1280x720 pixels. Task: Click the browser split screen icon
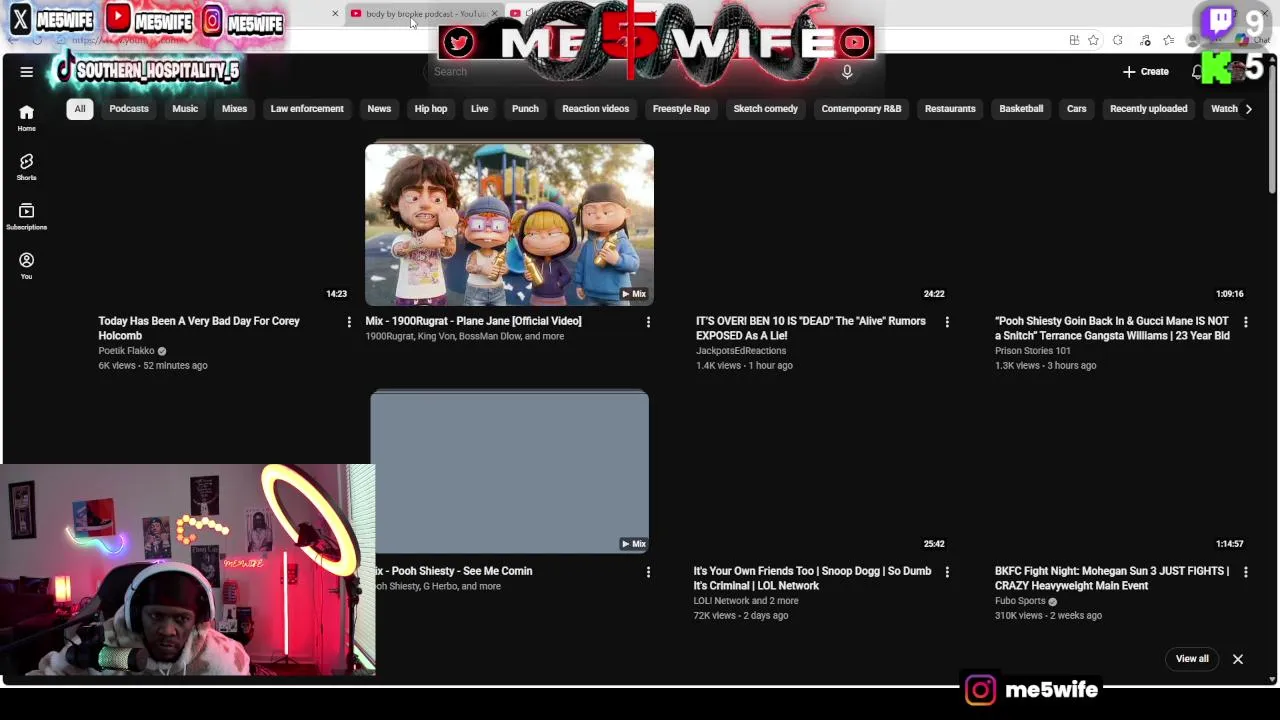coord(1074,40)
